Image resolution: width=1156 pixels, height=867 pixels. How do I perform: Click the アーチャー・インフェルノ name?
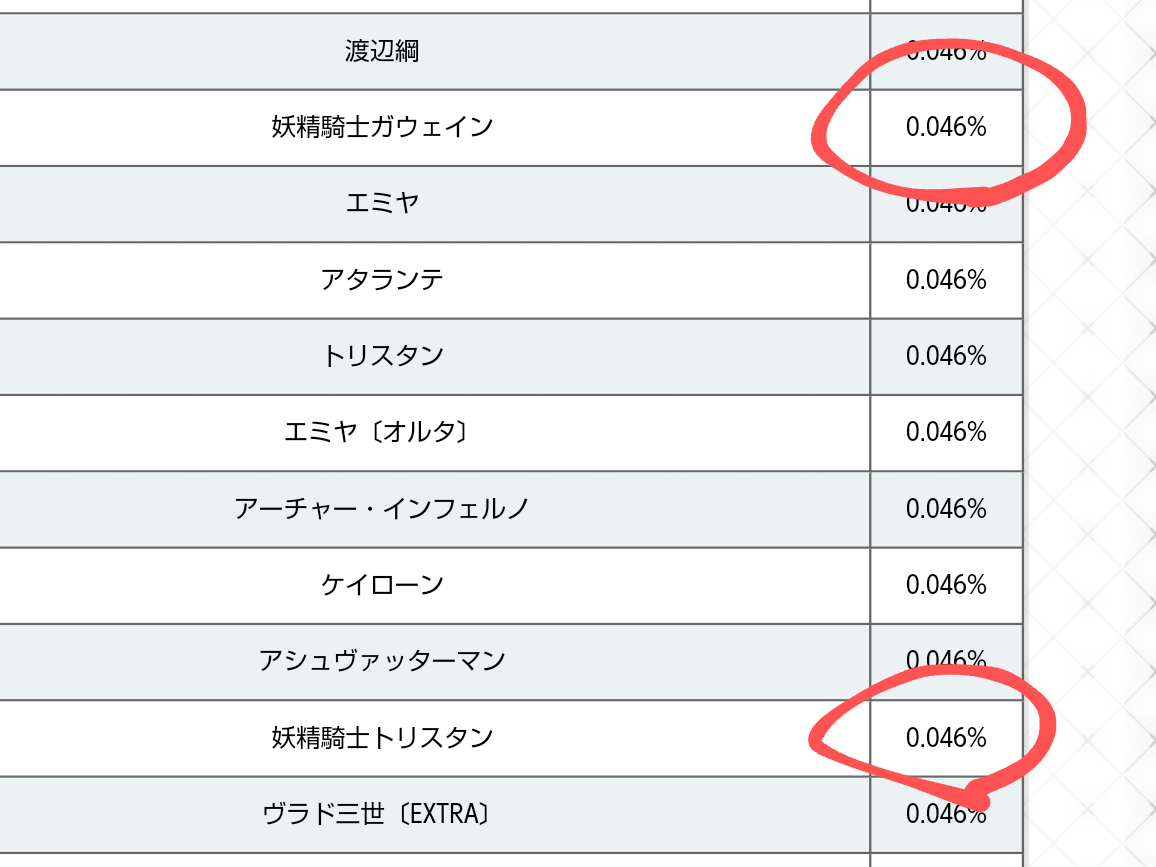point(382,508)
